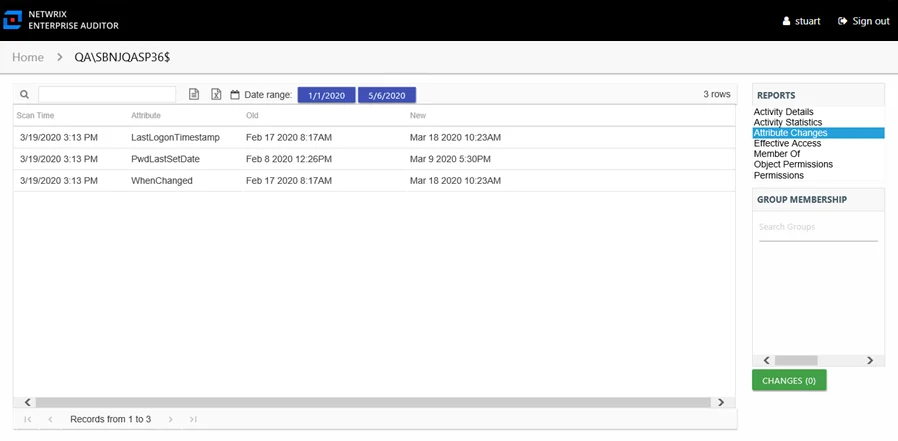The height and width of the screenshot is (441, 898).
Task: Click the Sign out icon
Action: pos(842,21)
